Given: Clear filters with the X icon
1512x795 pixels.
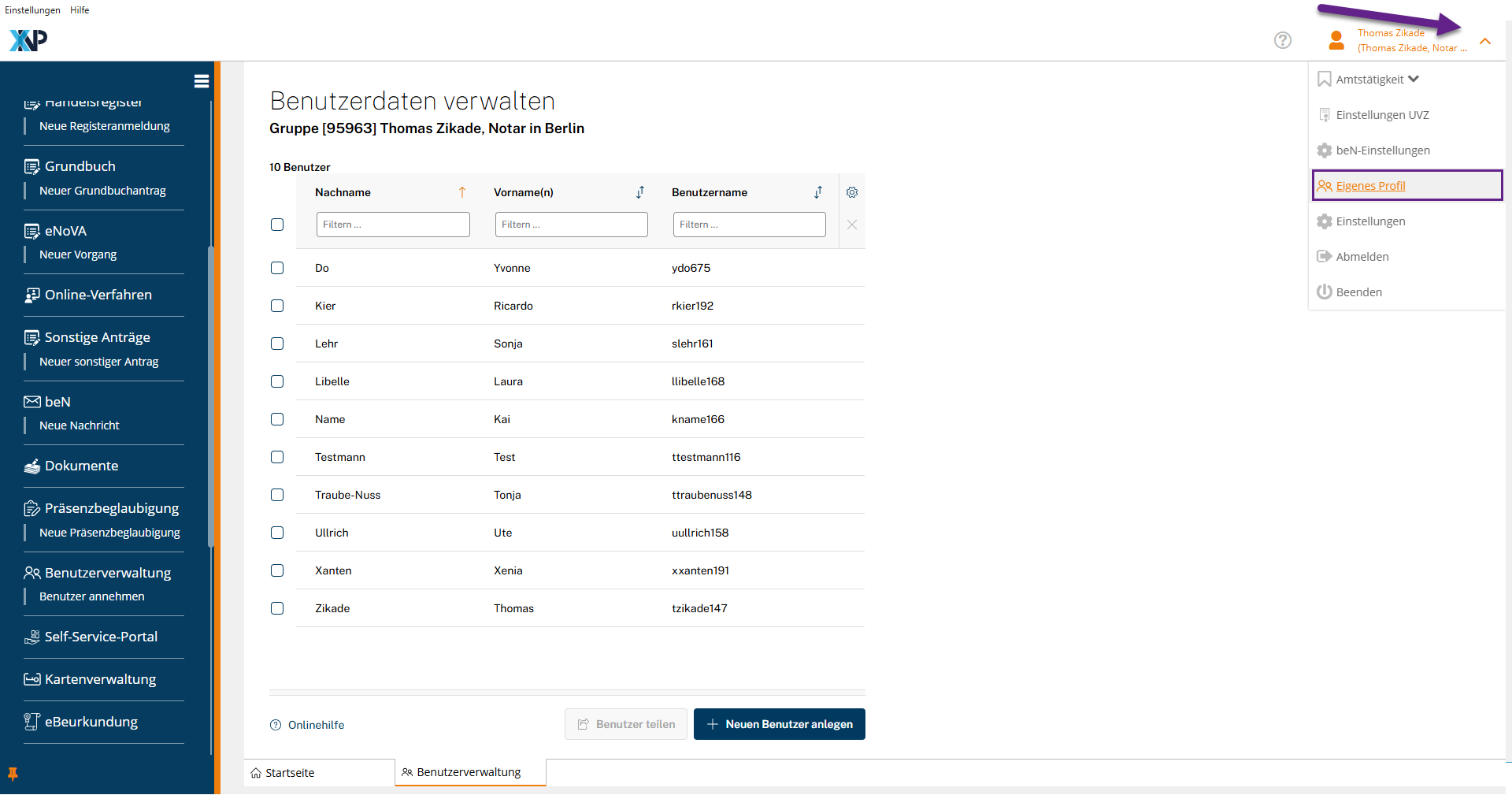Looking at the screenshot, I should pyautogui.click(x=851, y=225).
